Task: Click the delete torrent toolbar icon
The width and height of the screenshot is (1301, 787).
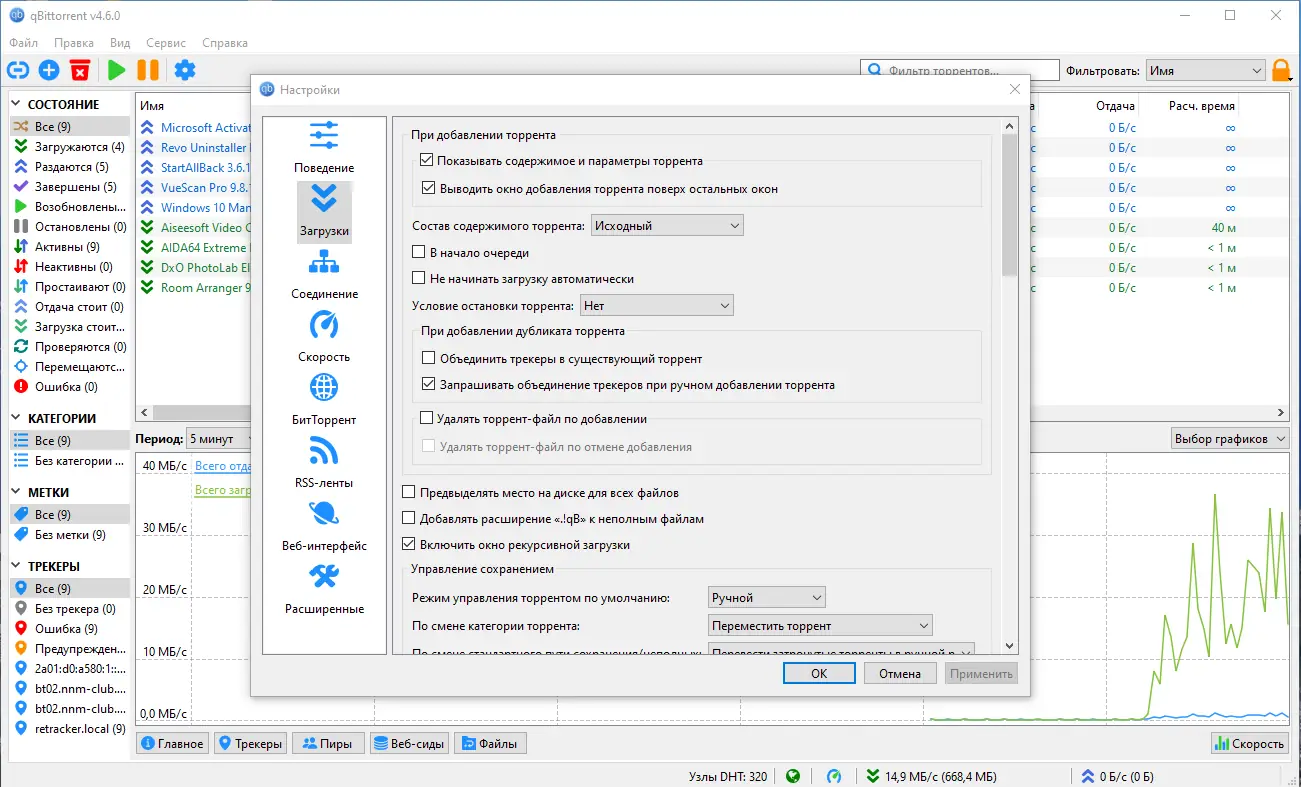Action: coord(80,70)
